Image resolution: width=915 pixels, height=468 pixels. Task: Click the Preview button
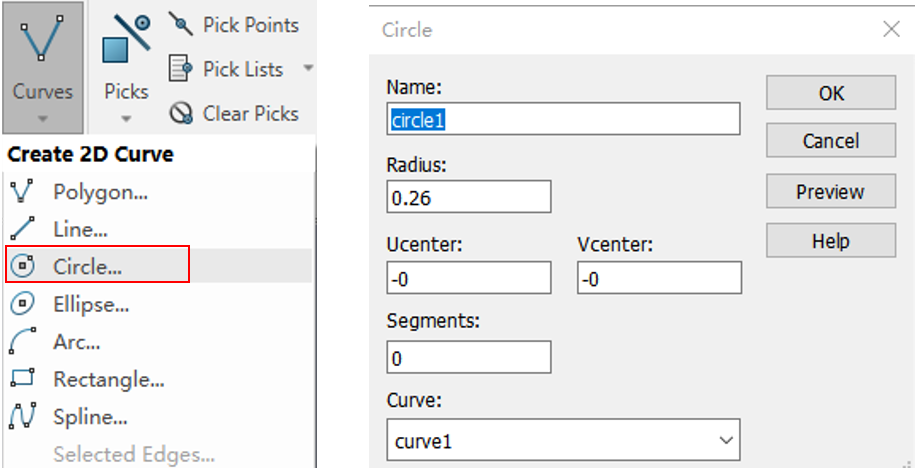[831, 191]
